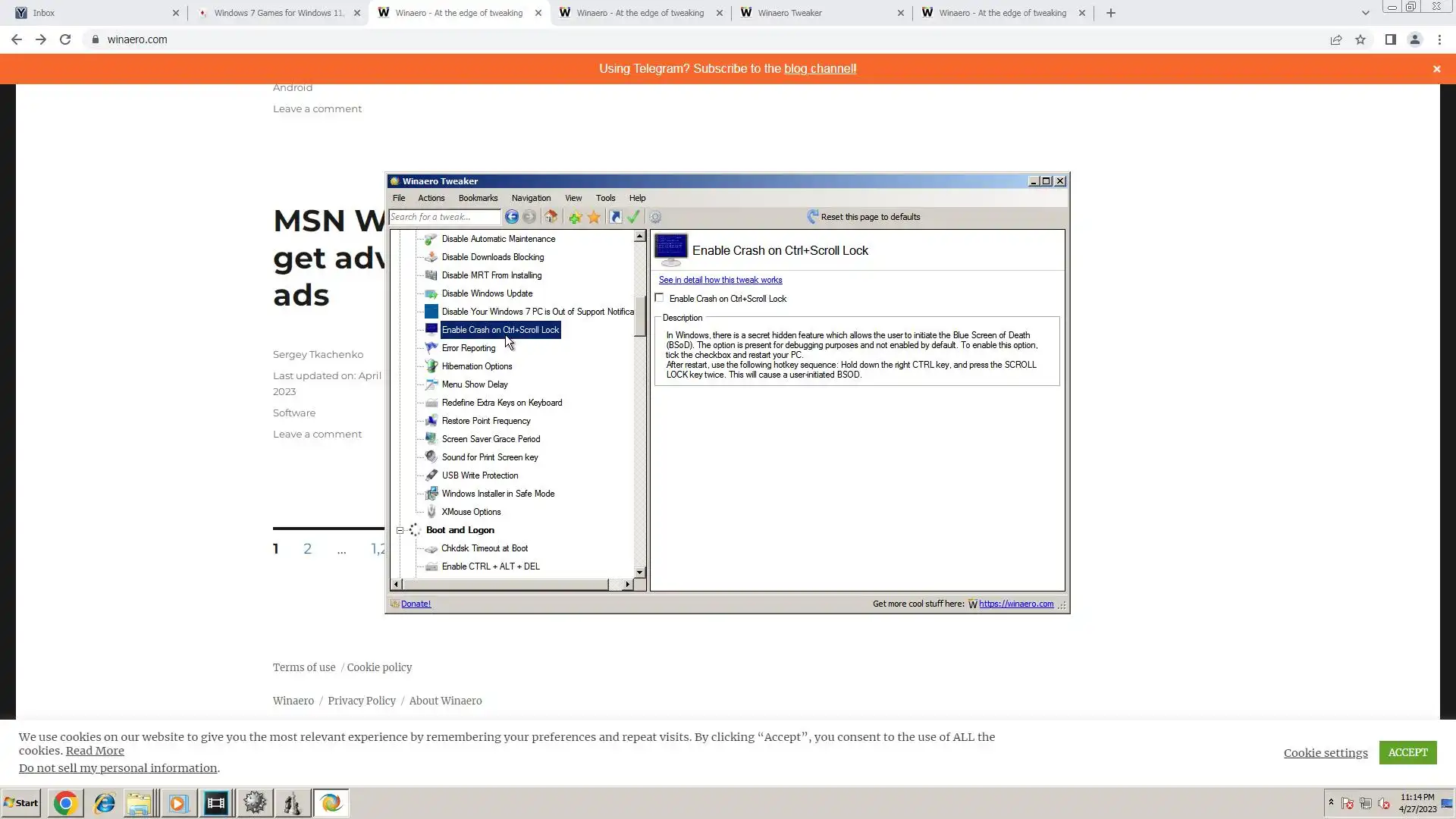The width and height of the screenshot is (1456, 819).
Task: Select USB Write Protection in the tree
Action: click(x=479, y=475)
